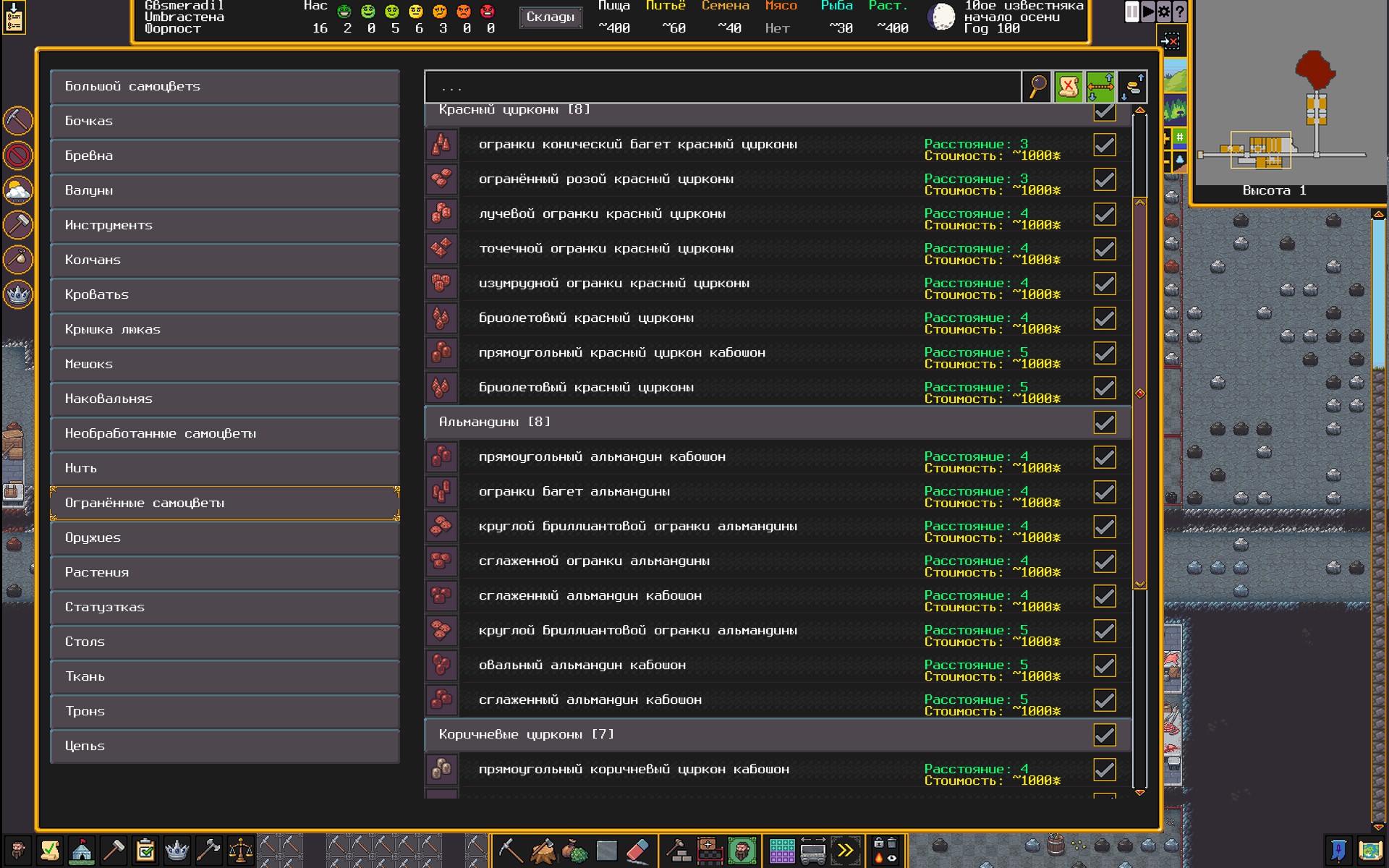Select the mining pickaxe tool in bottom toolbar
Screen dimensions: 1389x868
pyautogui.click(x=510, y=851)
